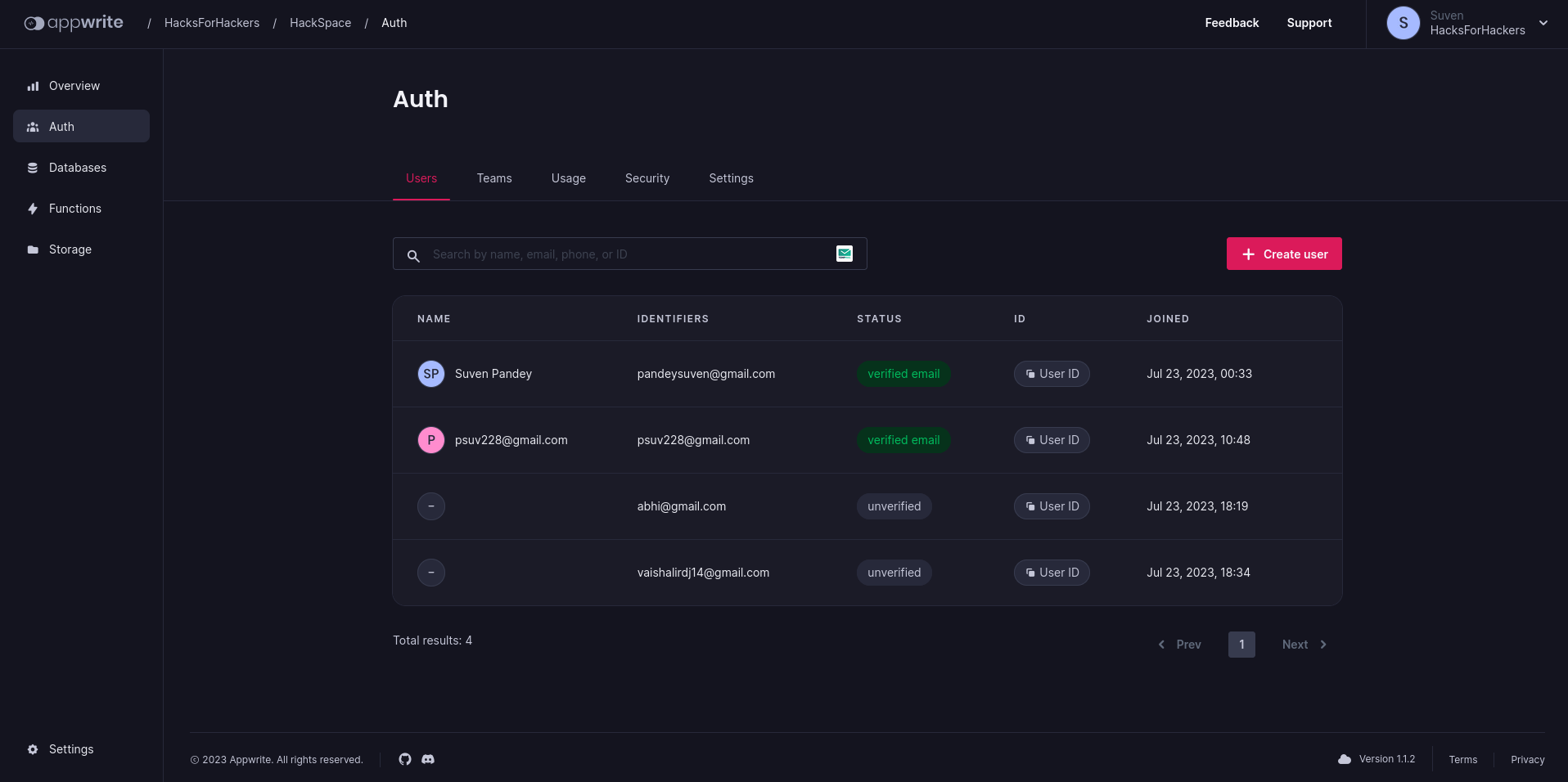Open the GitHub icon in footer
This screenshot has width=1568, height=782.
click(x=405, y=759)
